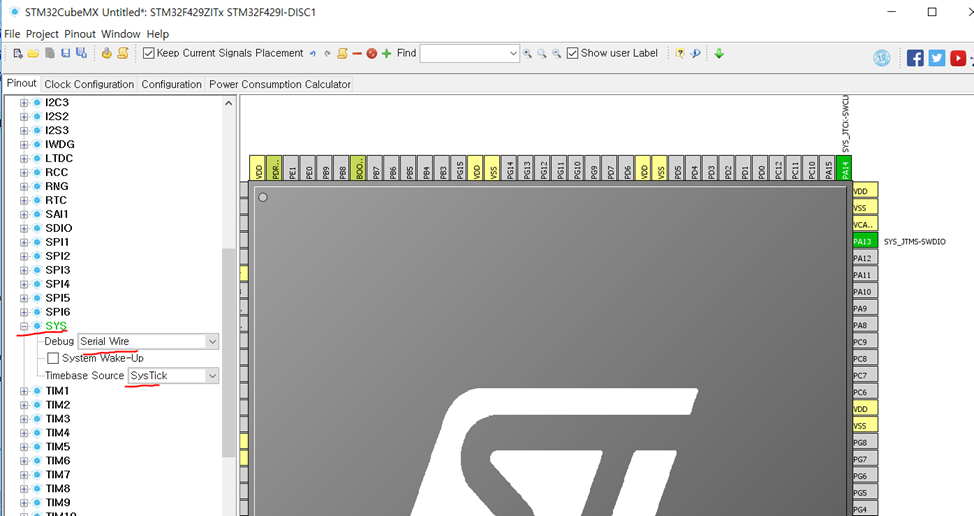Image resolution: width=974 pixels, height=516 pixels.
Task: Open the Twitter link icon
Action: [x=937, y=58]
